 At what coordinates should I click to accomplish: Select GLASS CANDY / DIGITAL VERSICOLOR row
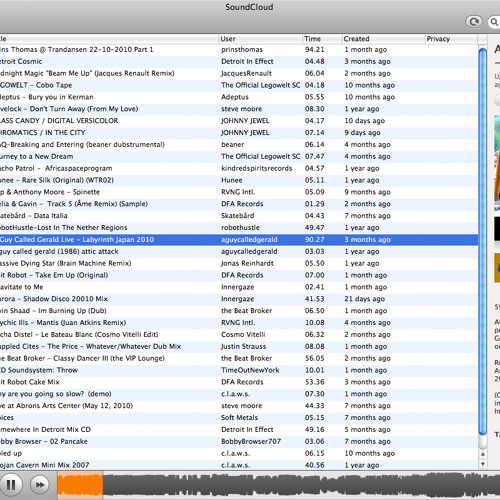pos(239,121)
